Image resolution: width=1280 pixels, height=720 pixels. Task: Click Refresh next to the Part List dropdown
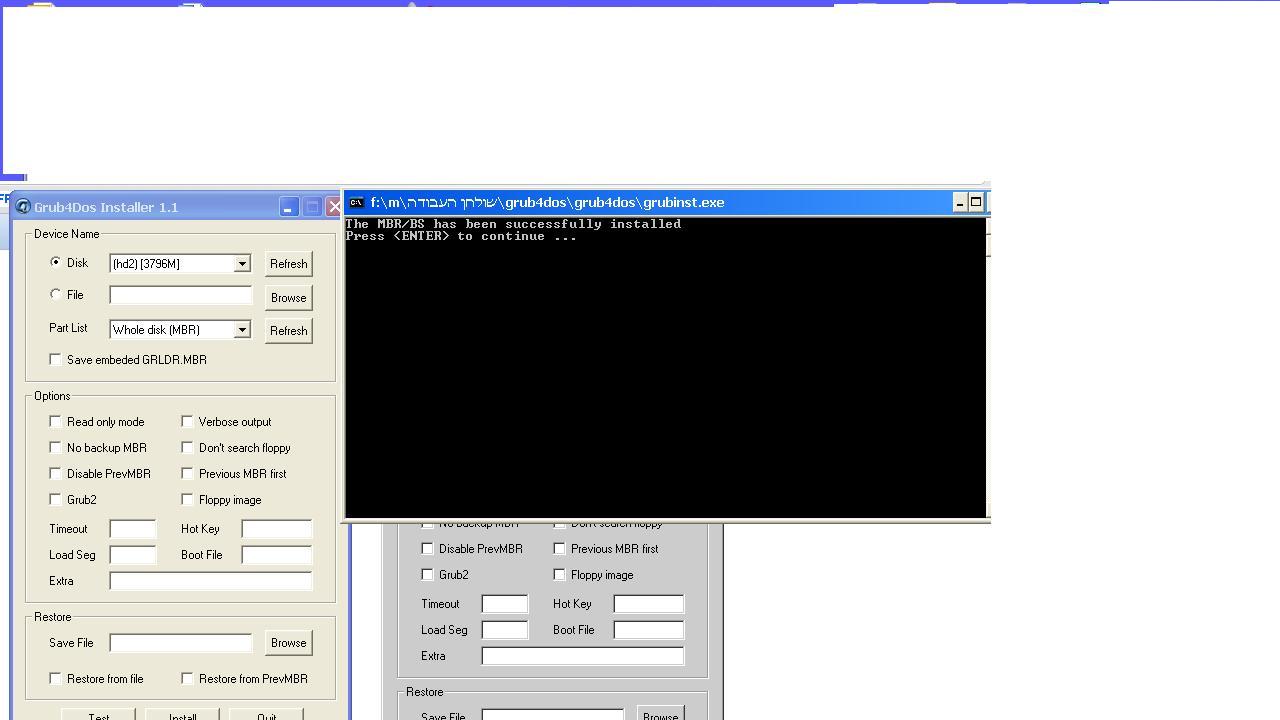(x=288, y=330)
